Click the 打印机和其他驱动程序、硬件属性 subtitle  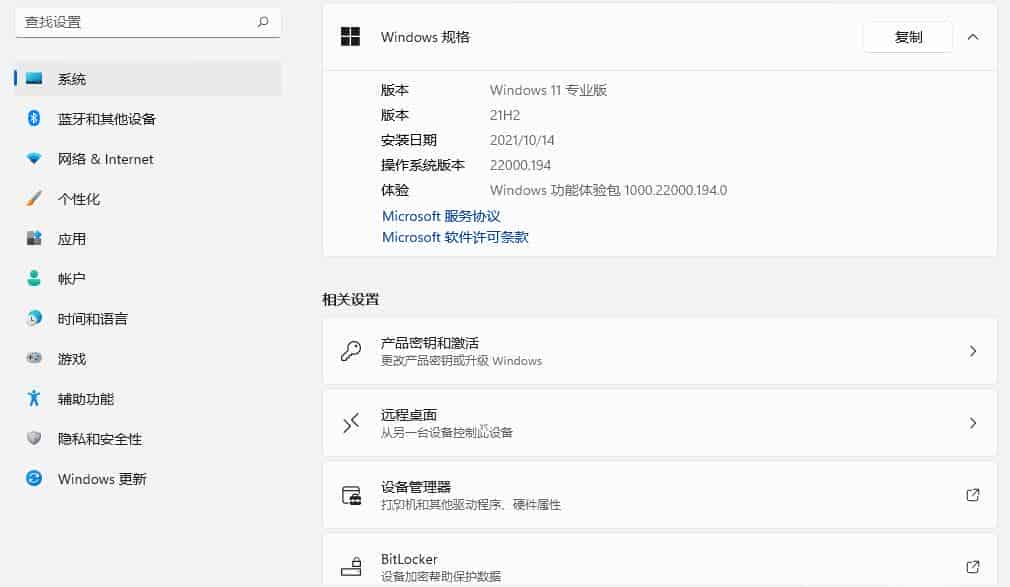471,505
